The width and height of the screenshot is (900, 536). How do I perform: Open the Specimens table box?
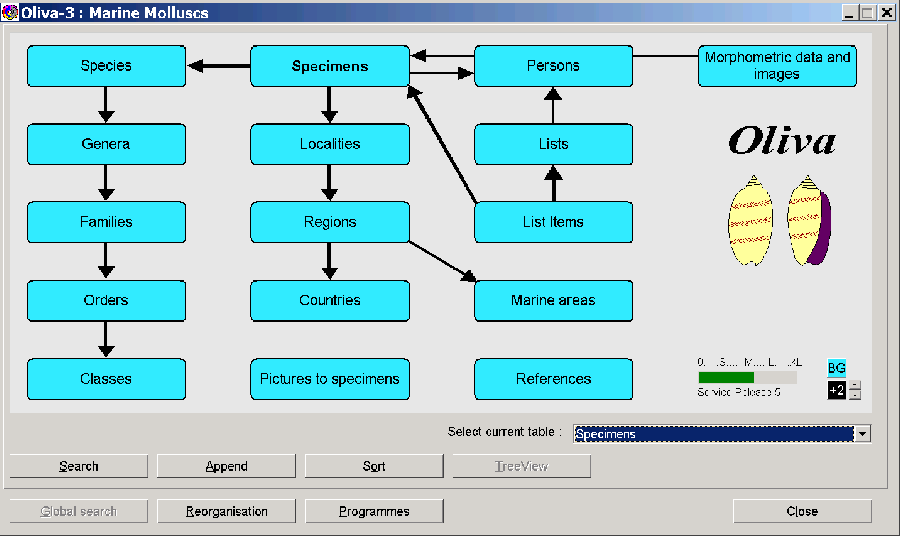click(x=329, y=66)
